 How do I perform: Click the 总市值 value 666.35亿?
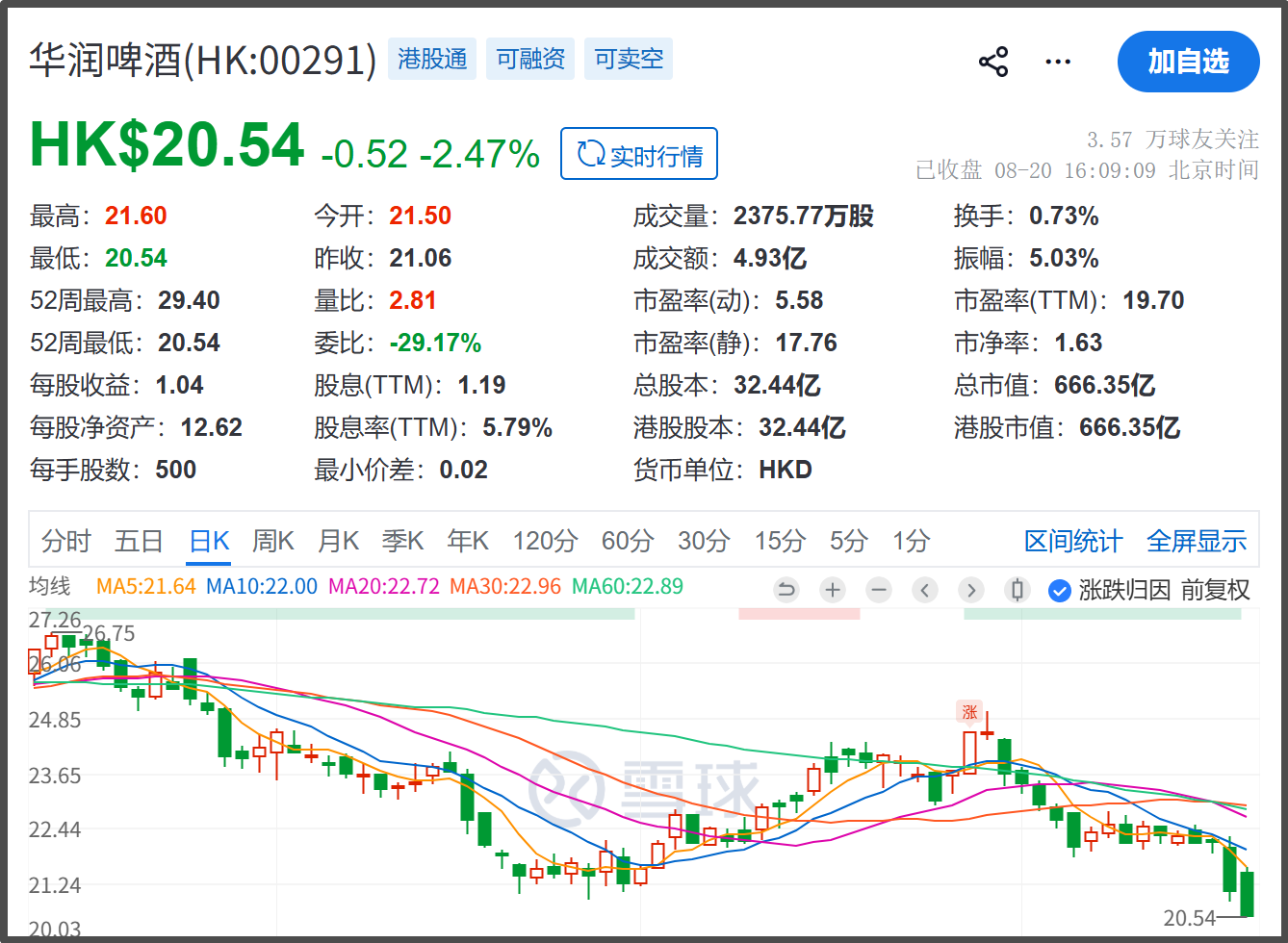pos(1105,385)
